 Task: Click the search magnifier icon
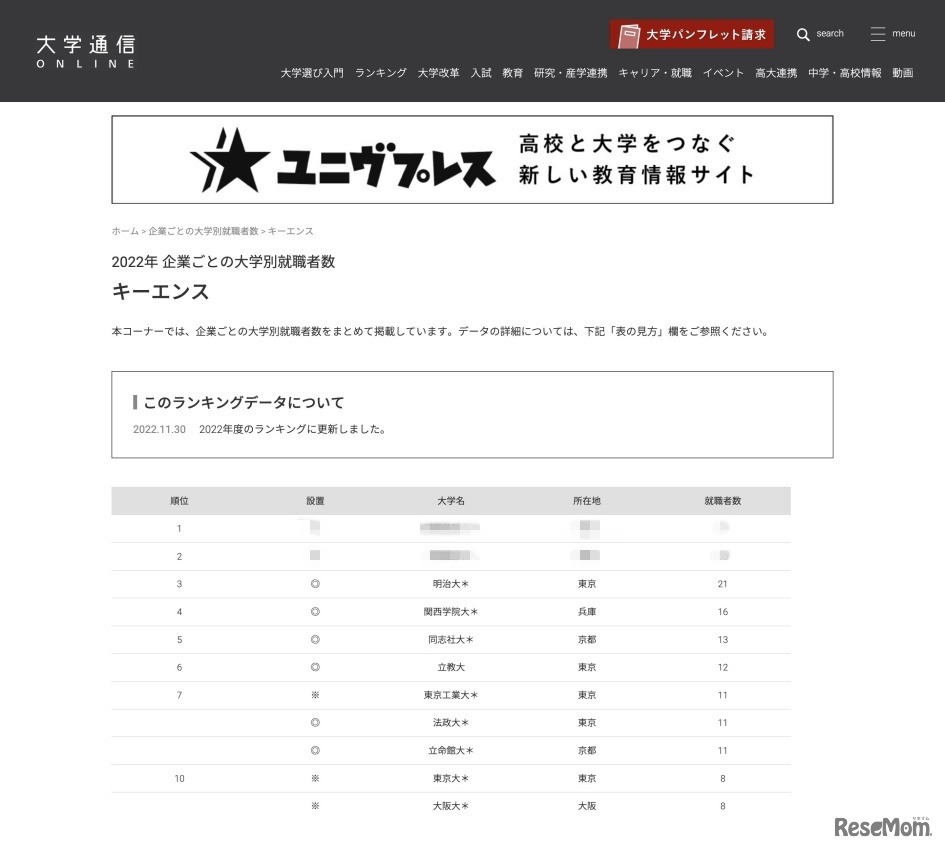(804, 33)
